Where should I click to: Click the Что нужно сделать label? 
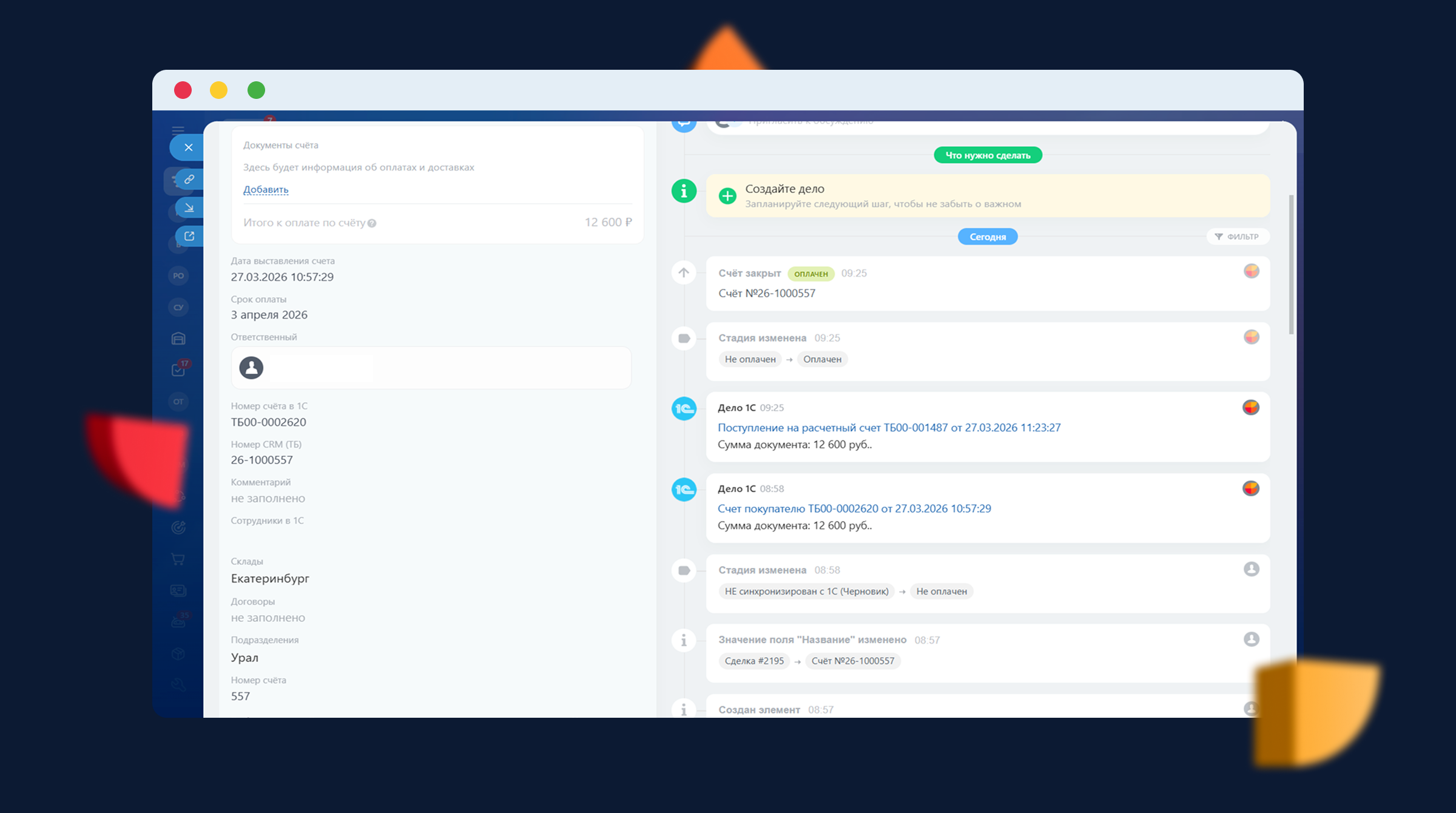tap(988, 155)
